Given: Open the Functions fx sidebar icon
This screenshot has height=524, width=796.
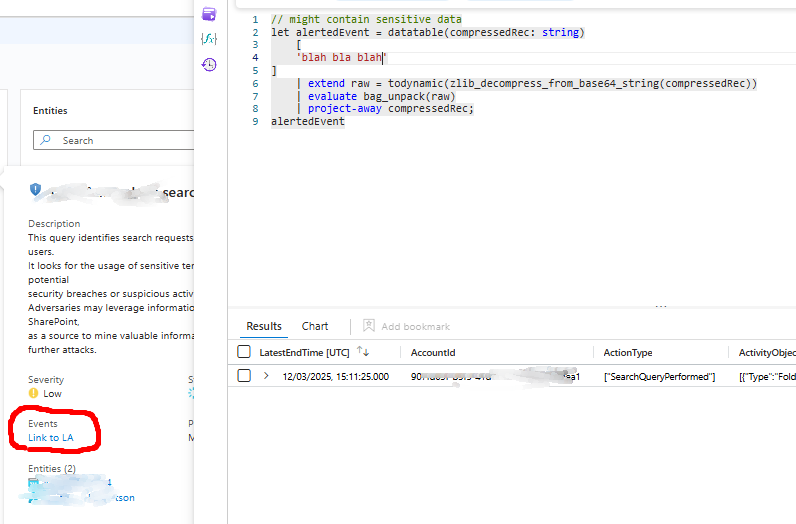Looking at the screenshot, I should [209, 39].
